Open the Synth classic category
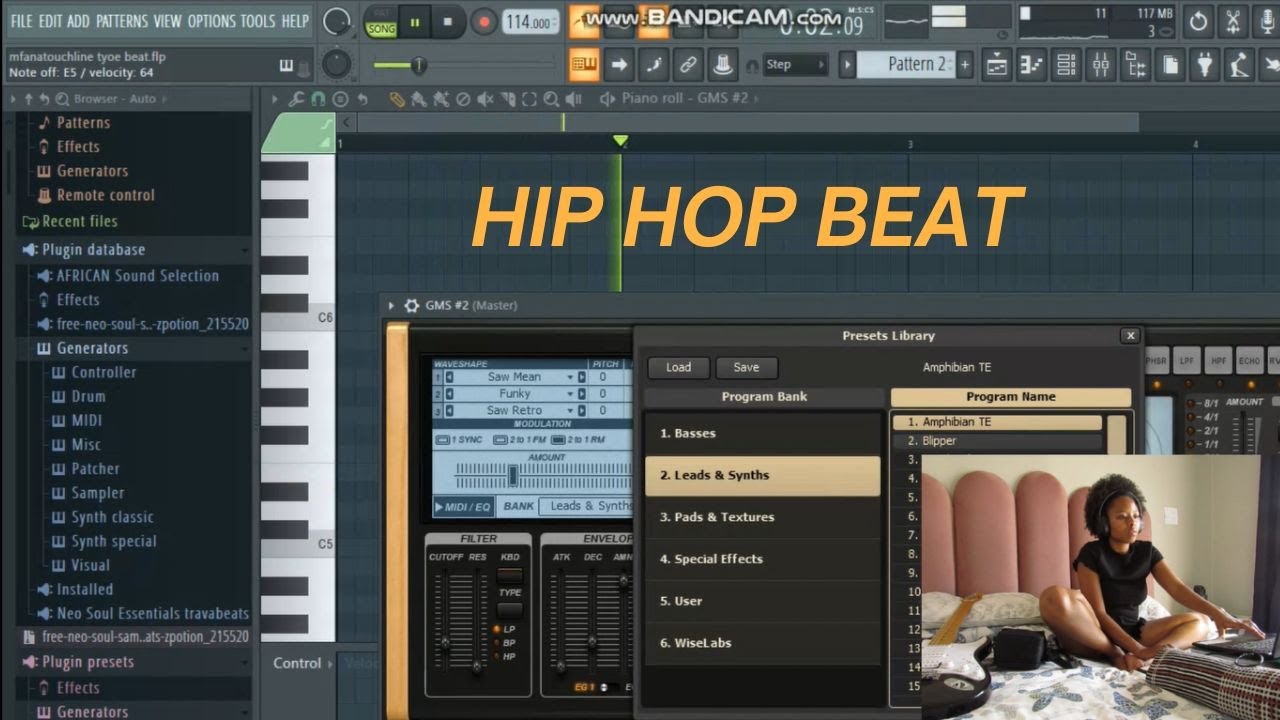 [x=112, y=517]
